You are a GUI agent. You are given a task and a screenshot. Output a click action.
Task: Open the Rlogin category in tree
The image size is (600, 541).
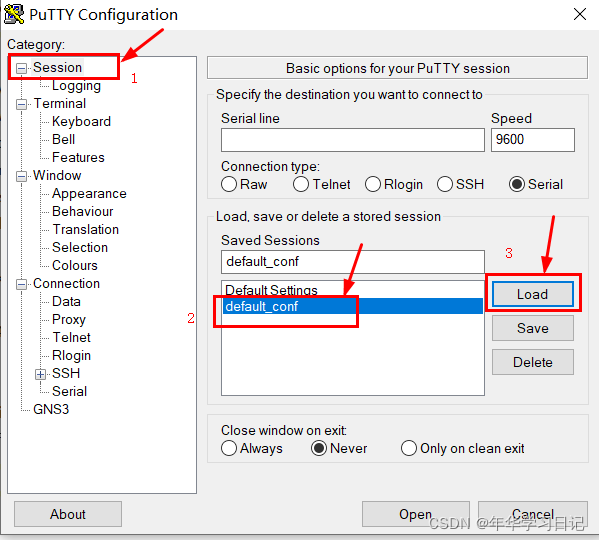coord(72,355)
